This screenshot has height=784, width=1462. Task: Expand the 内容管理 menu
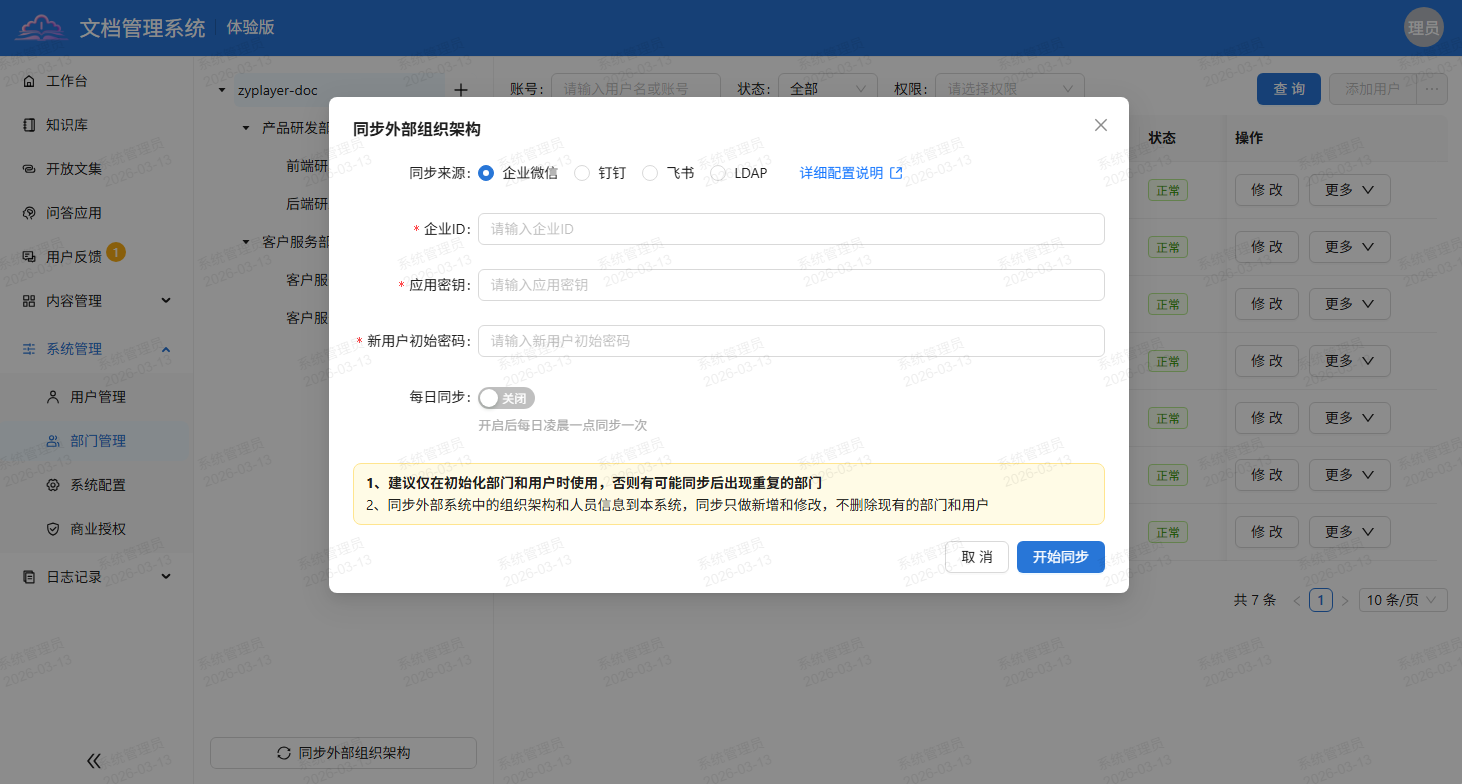tap(97, 301)
